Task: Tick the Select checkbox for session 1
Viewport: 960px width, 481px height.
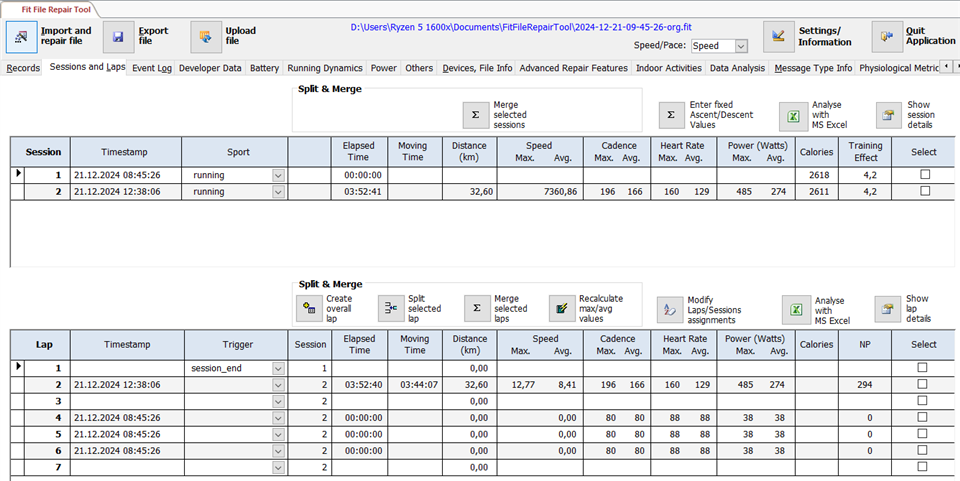Action: click(x=924, y=175)
